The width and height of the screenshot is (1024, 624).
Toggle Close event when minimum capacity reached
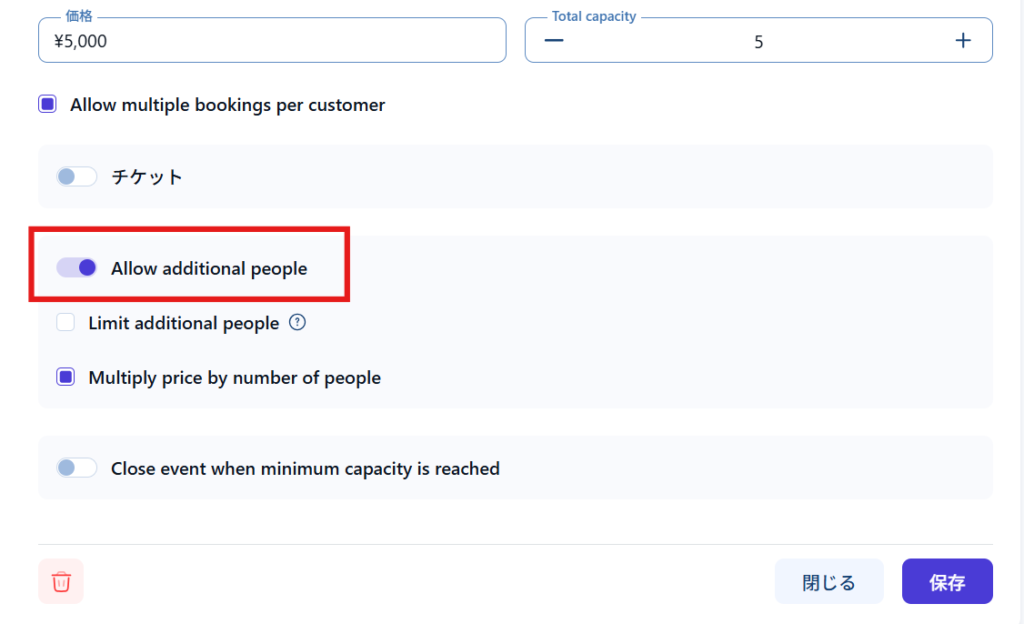(76, 468)
